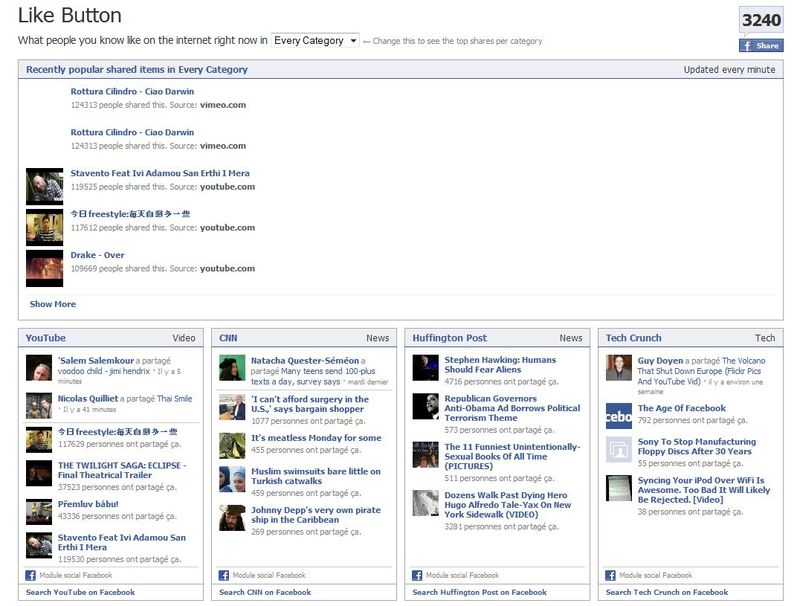Open THE TWILIGHT SAGA: ECLIPSE trailer link

pos(122,470)
